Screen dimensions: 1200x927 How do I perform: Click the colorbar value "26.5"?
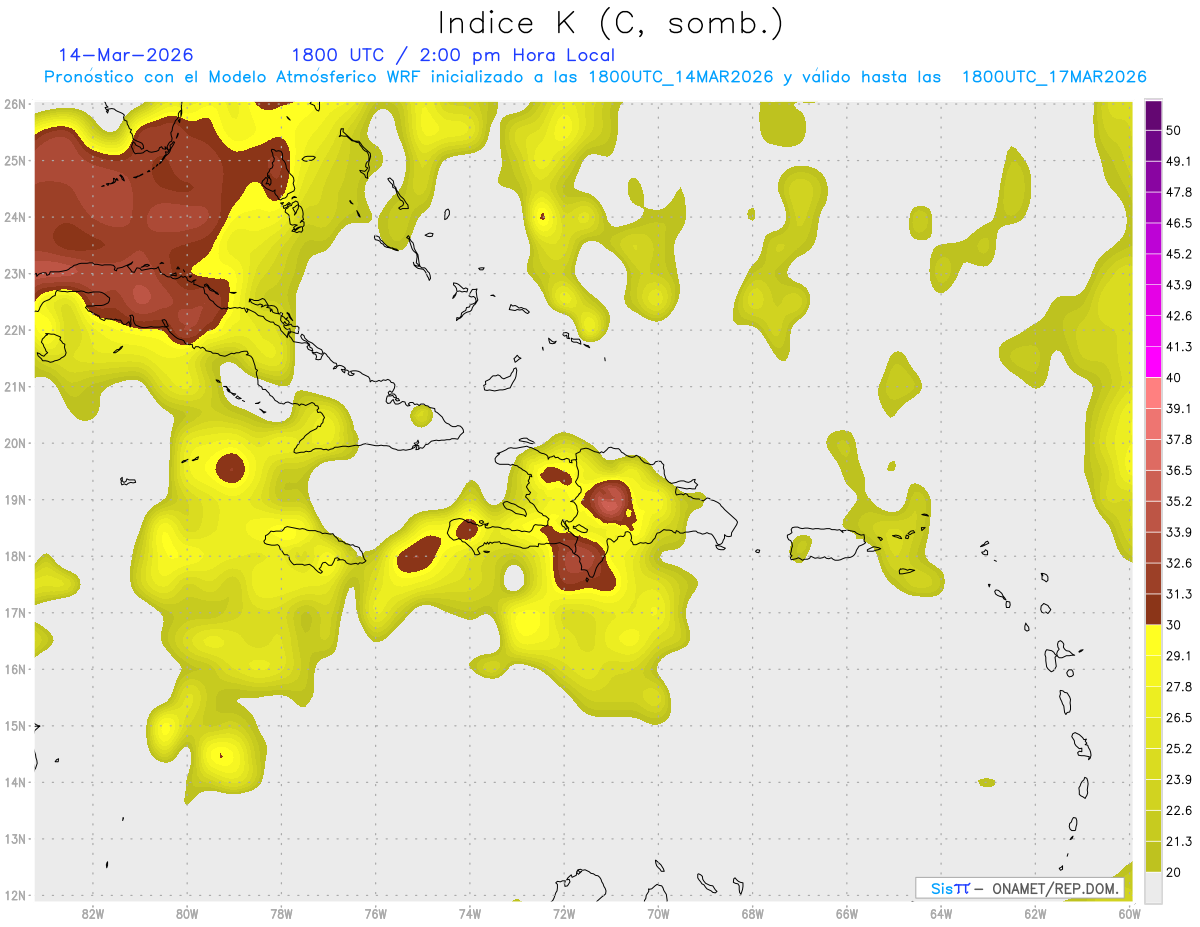(1178, 718)
